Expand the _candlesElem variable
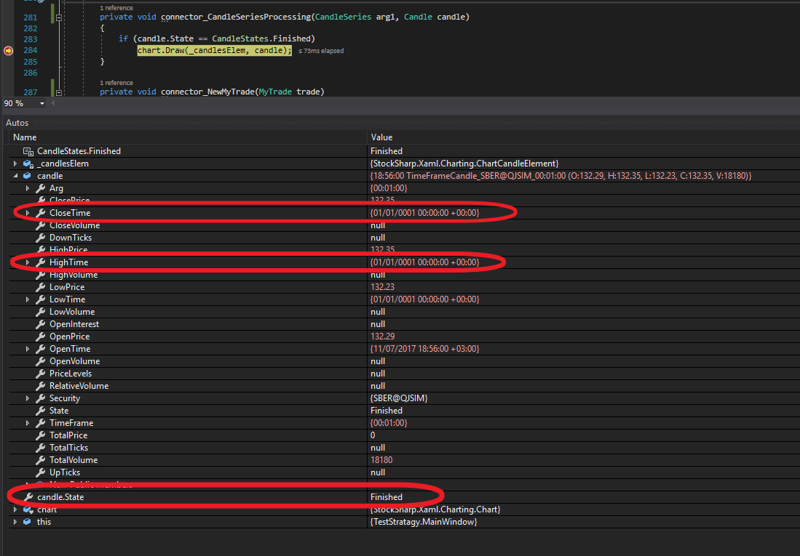 click(x=15, y=164)
